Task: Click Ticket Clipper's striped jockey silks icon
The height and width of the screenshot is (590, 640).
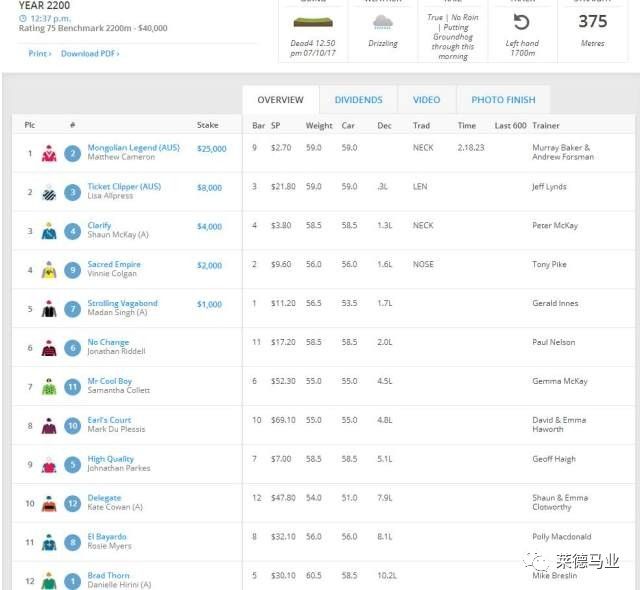Action: [48, 192]
